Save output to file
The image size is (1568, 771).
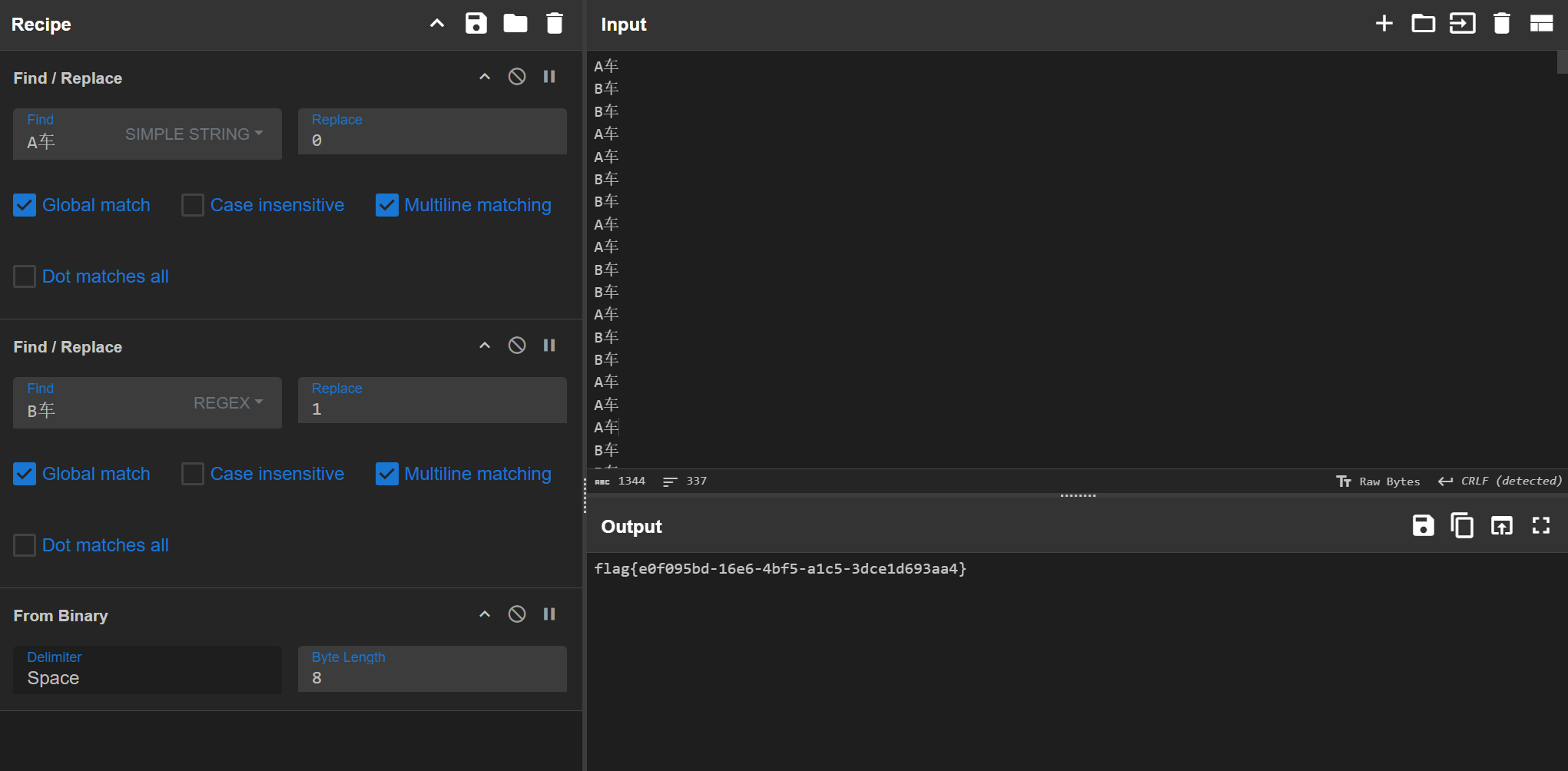[1424, 525]
